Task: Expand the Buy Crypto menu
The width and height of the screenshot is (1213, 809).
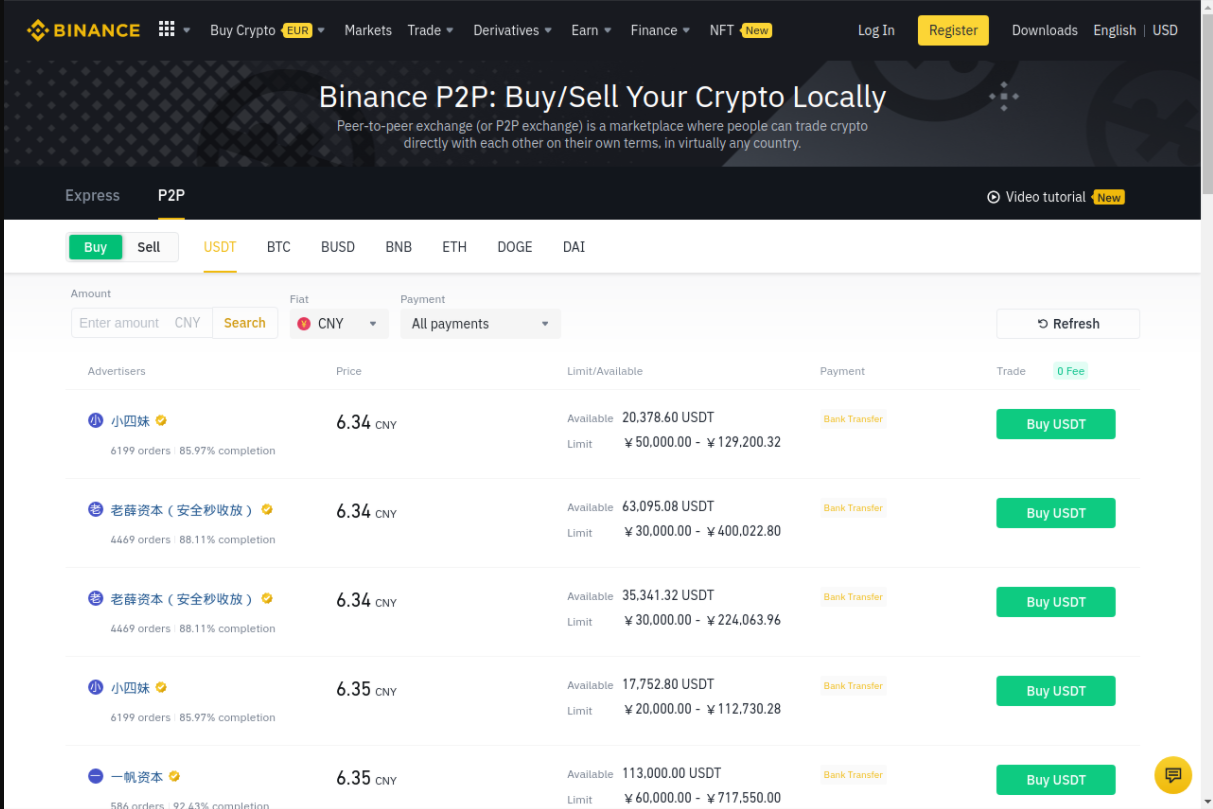Action: pos(267,30)
